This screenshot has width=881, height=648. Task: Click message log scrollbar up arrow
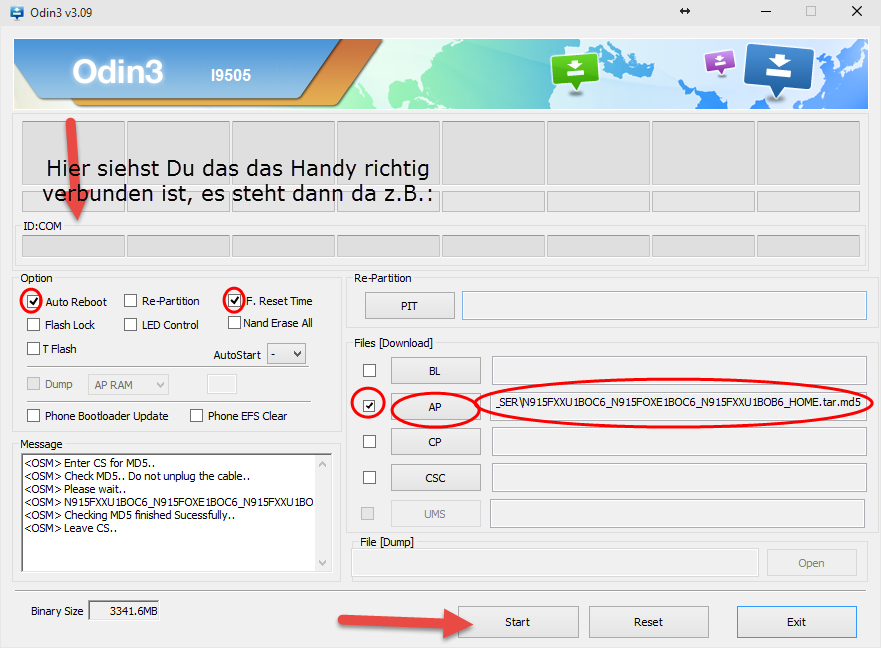[323, 464]
